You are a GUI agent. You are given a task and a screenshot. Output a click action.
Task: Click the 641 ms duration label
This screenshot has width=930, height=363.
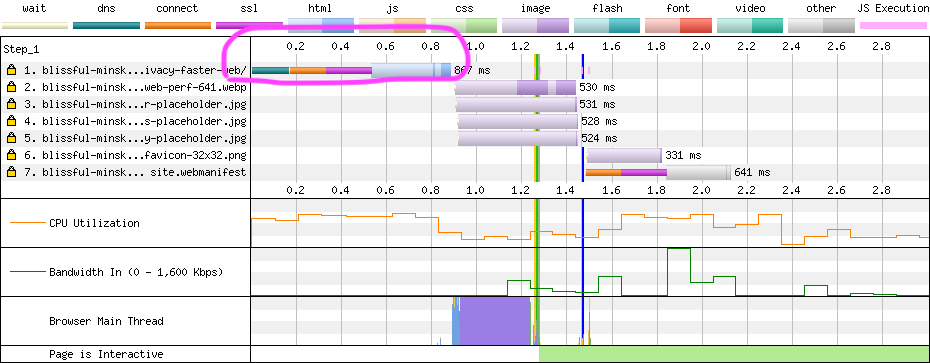coord(752,173)
